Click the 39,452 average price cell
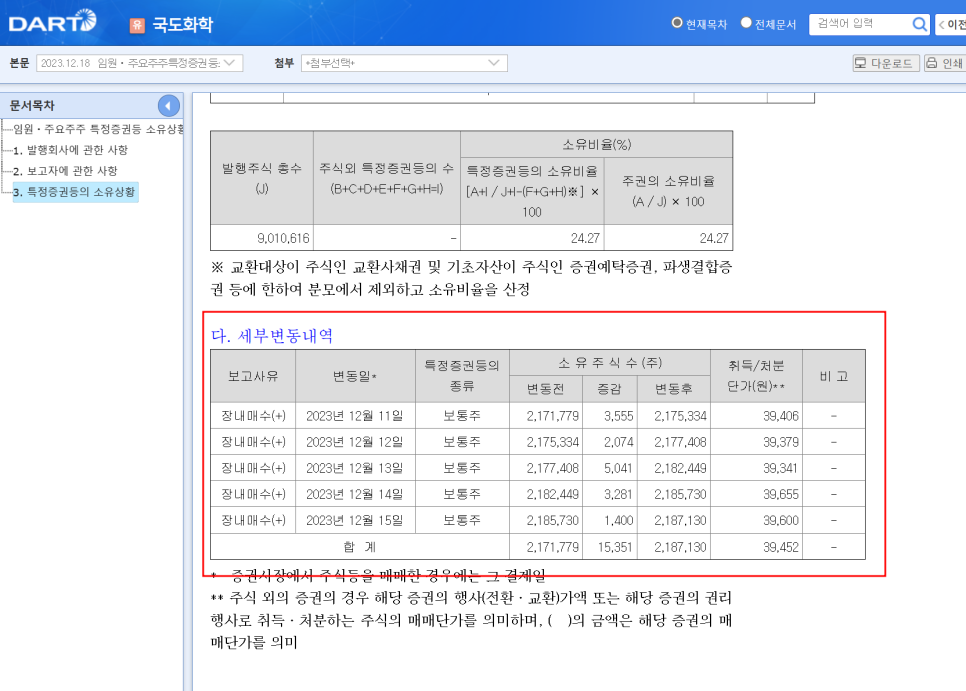 [756, 547]
